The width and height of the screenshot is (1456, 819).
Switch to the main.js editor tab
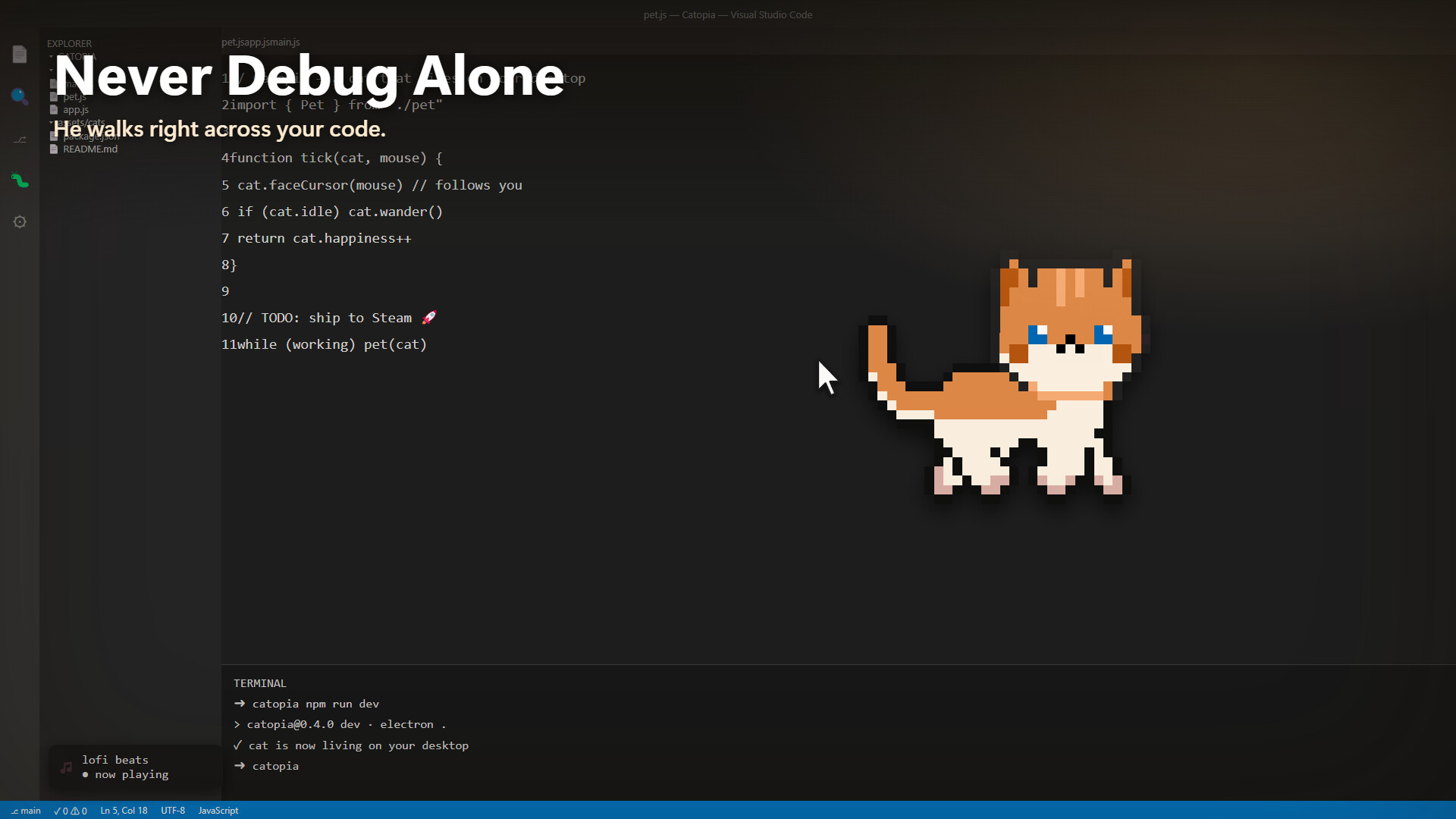[x=284, y=42]
